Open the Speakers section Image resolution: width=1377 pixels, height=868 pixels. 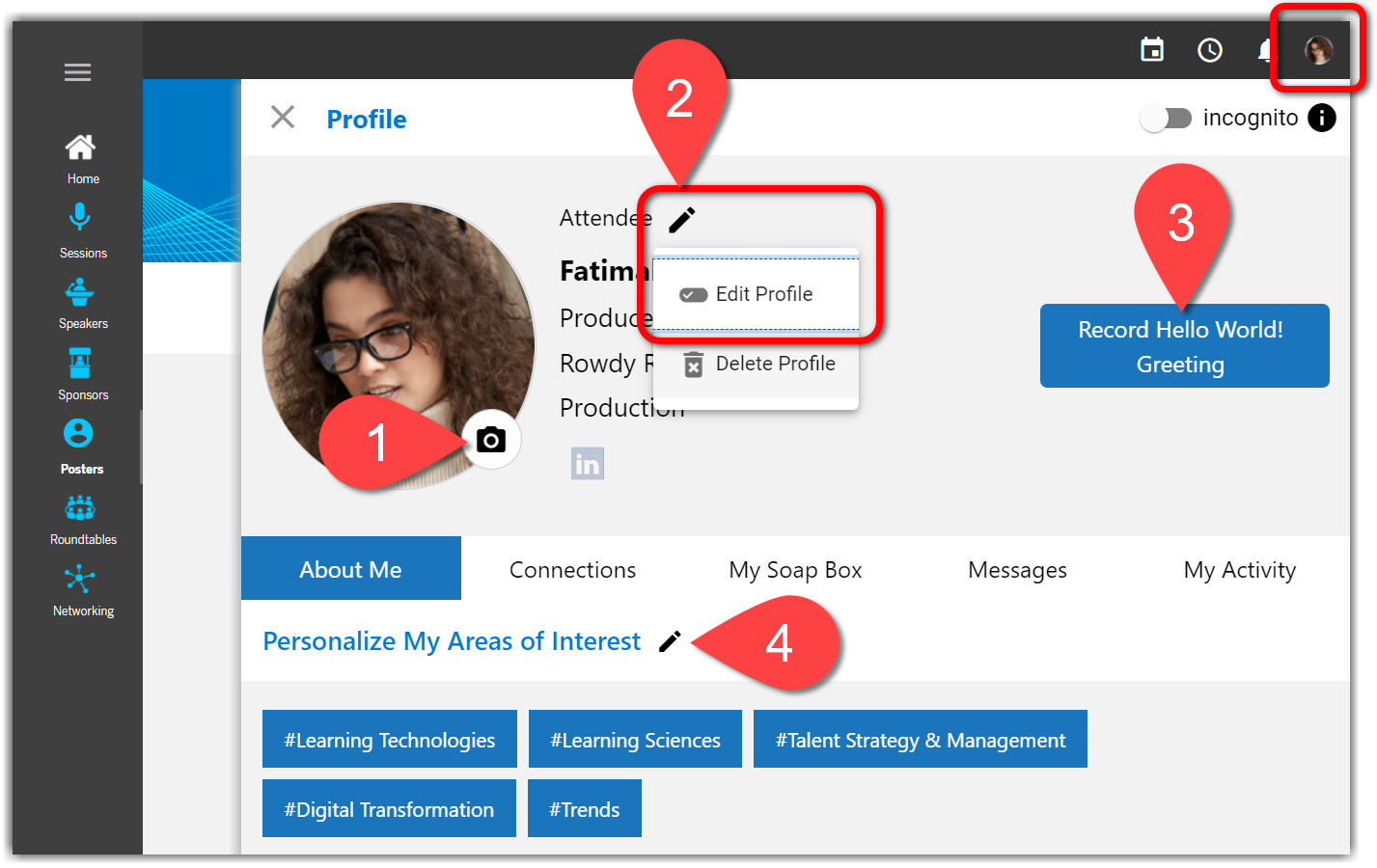click(x=81, y=303)
